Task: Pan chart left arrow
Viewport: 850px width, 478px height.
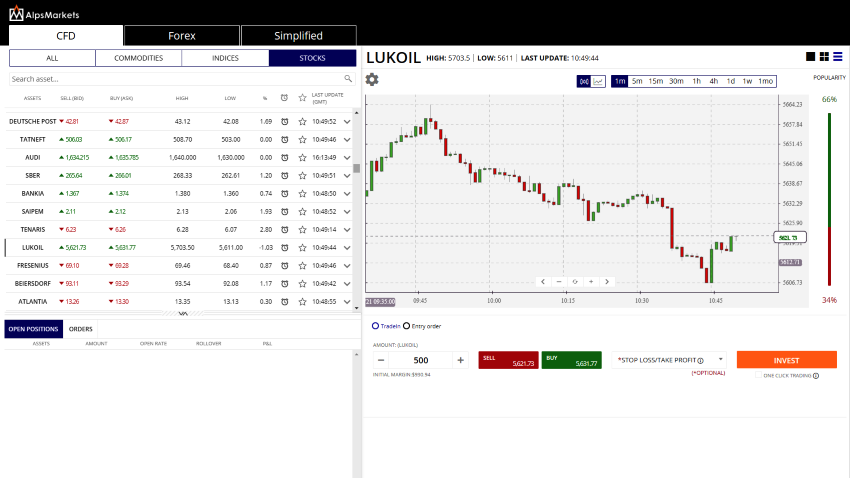Action: 543,281
